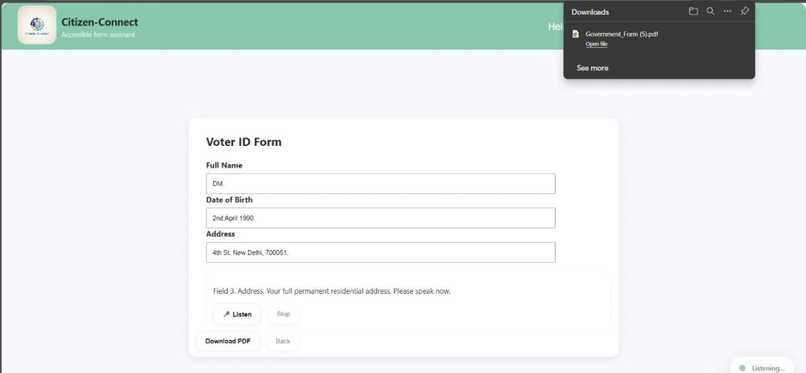Viewport: 806px width, 373px height.
Task: Click the Citizen-Connect logo image
Action: click(x=36, y=25)
